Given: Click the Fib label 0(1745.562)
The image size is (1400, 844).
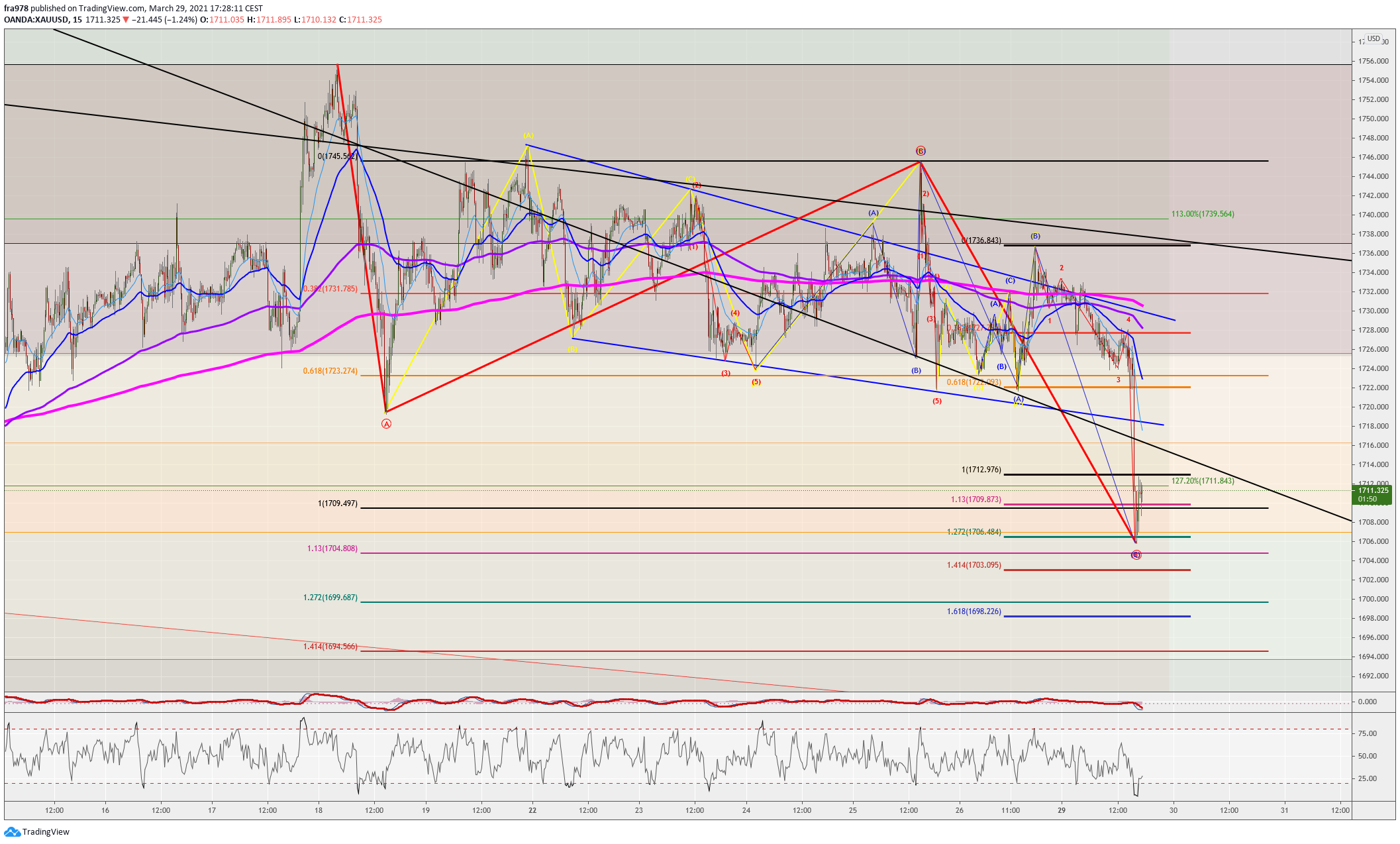Looking at the screenshot, I should 338,156.
